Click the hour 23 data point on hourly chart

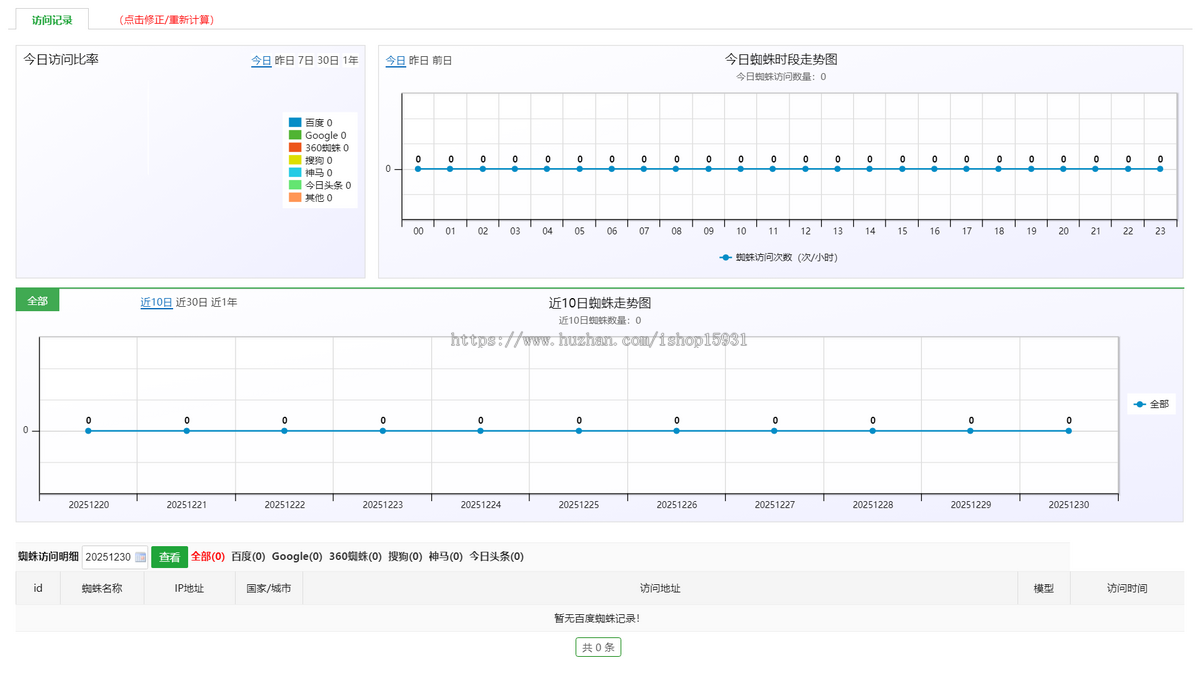(x=1160, y=169)
